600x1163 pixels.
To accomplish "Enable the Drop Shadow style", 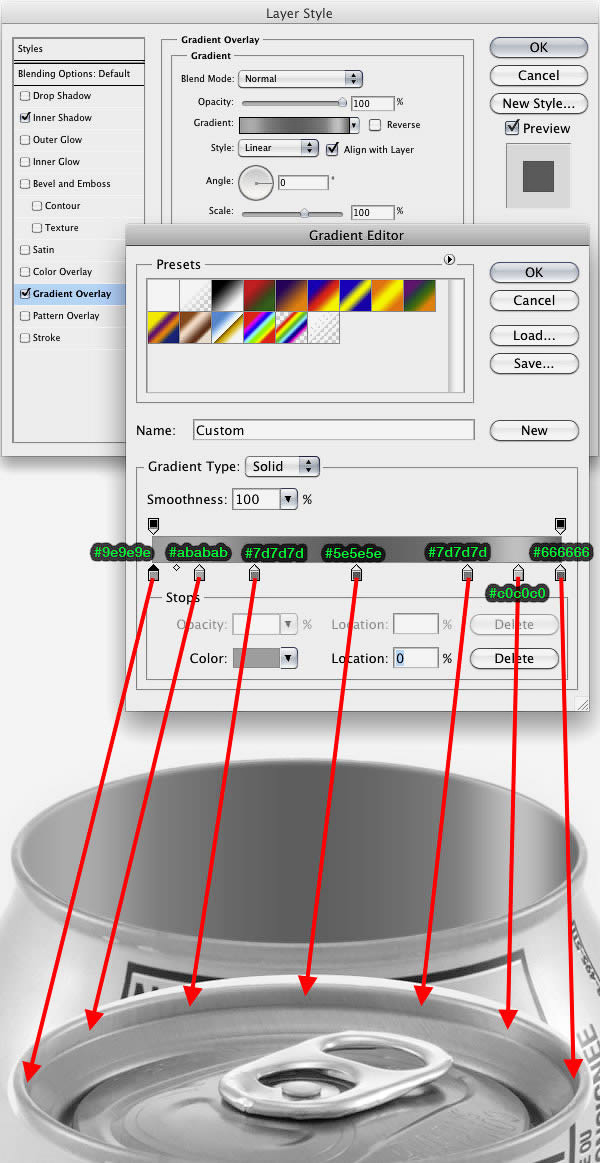I will (x=25, y=96).
